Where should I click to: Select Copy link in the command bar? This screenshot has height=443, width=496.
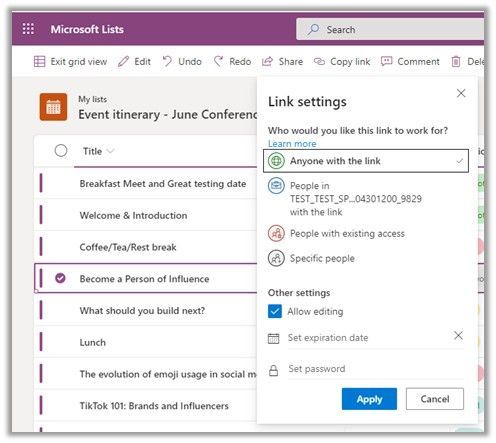click(x=342, y=61)
